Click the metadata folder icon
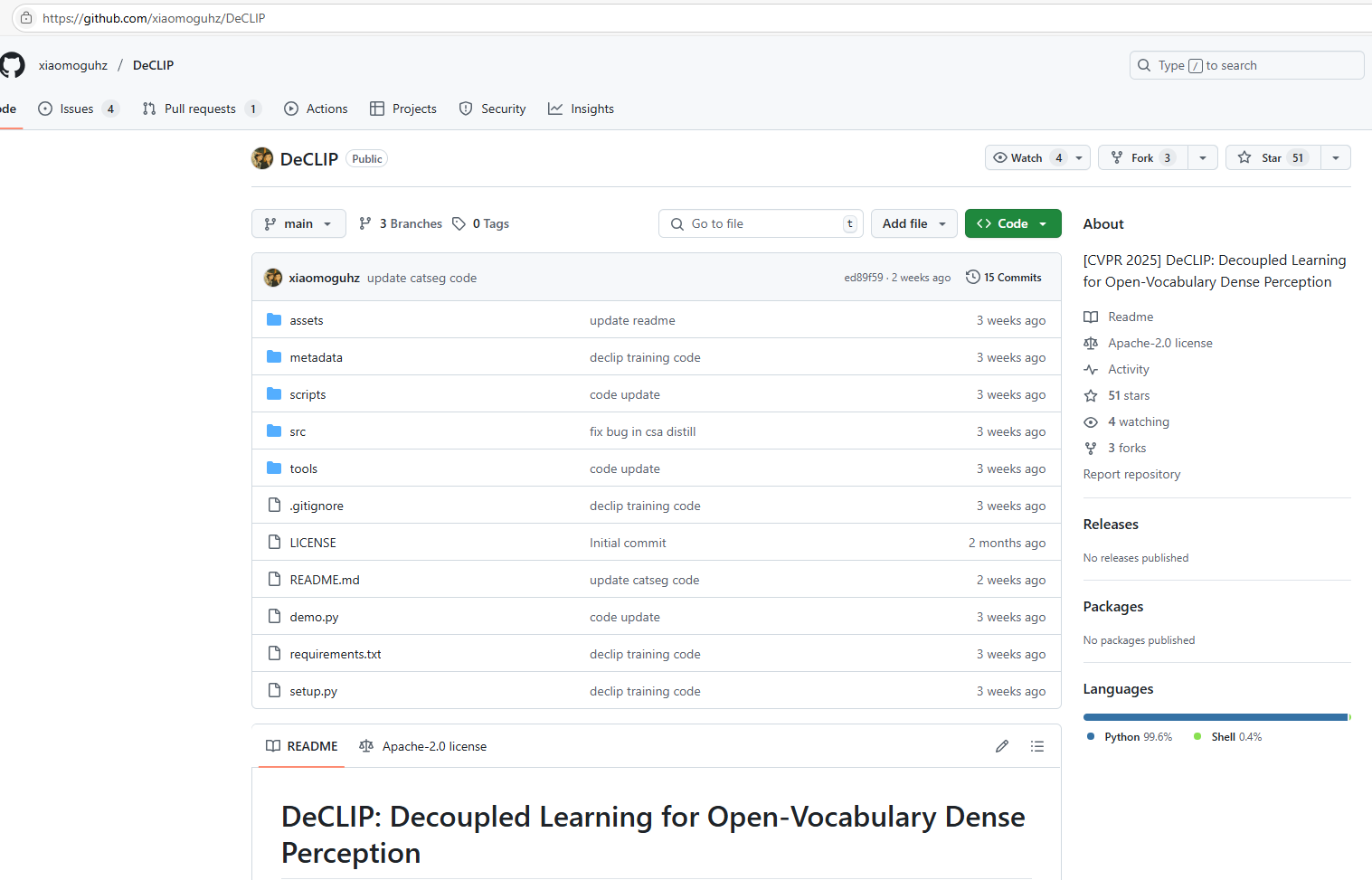Viewport: 1372px width, 880px height. 274,357
